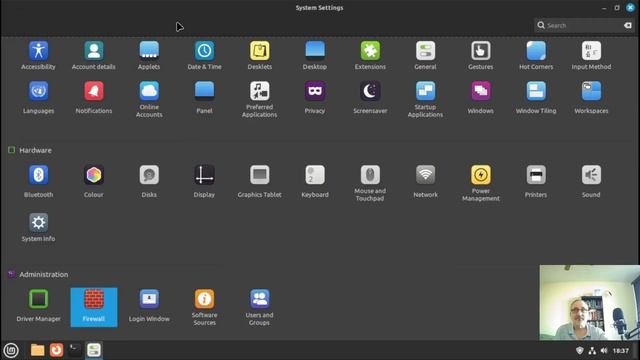Open Languages settings
This screenshot has width=640, height=360.
(38, 98)
